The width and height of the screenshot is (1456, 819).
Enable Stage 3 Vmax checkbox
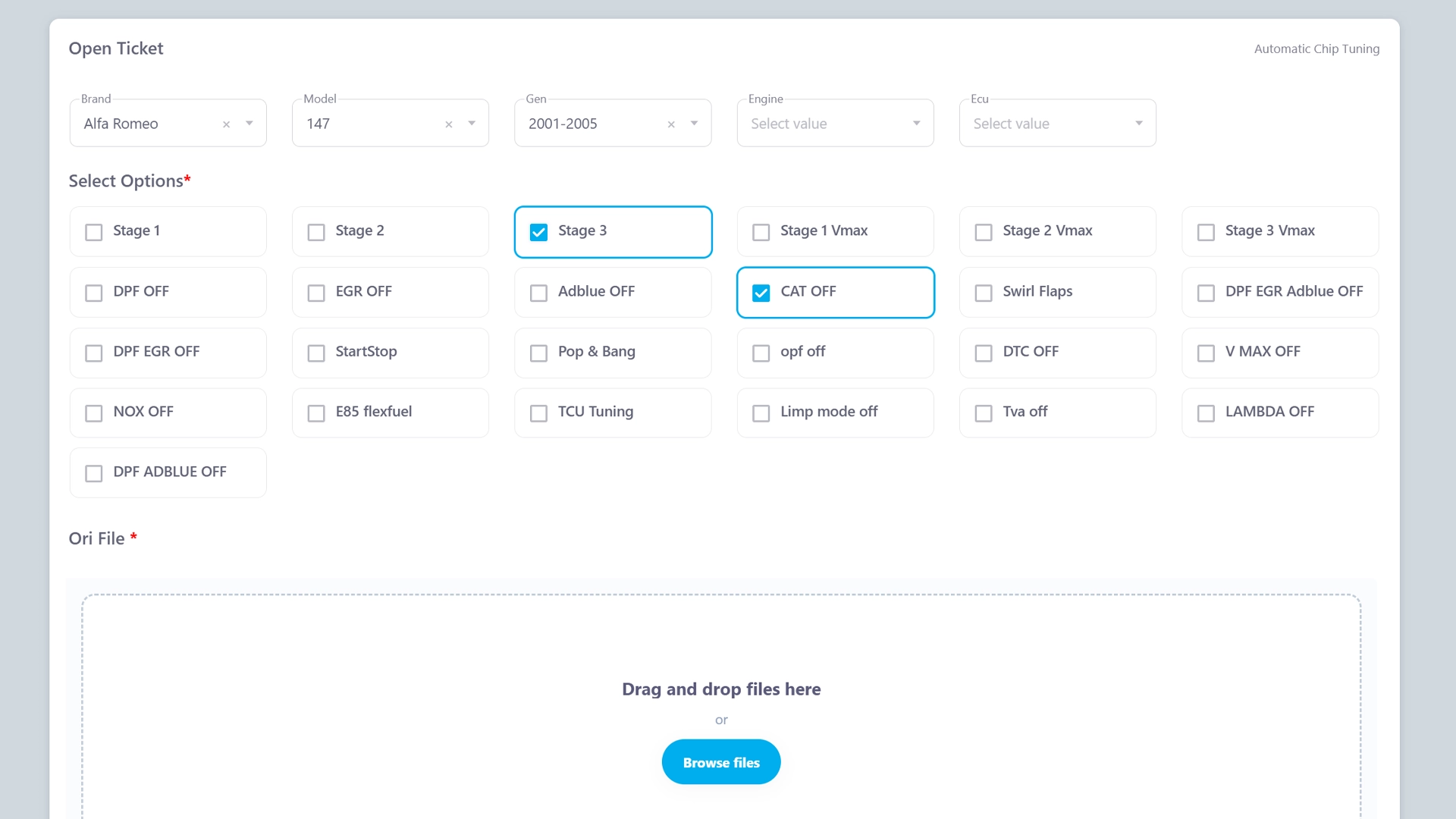[x=1206, y=232]
